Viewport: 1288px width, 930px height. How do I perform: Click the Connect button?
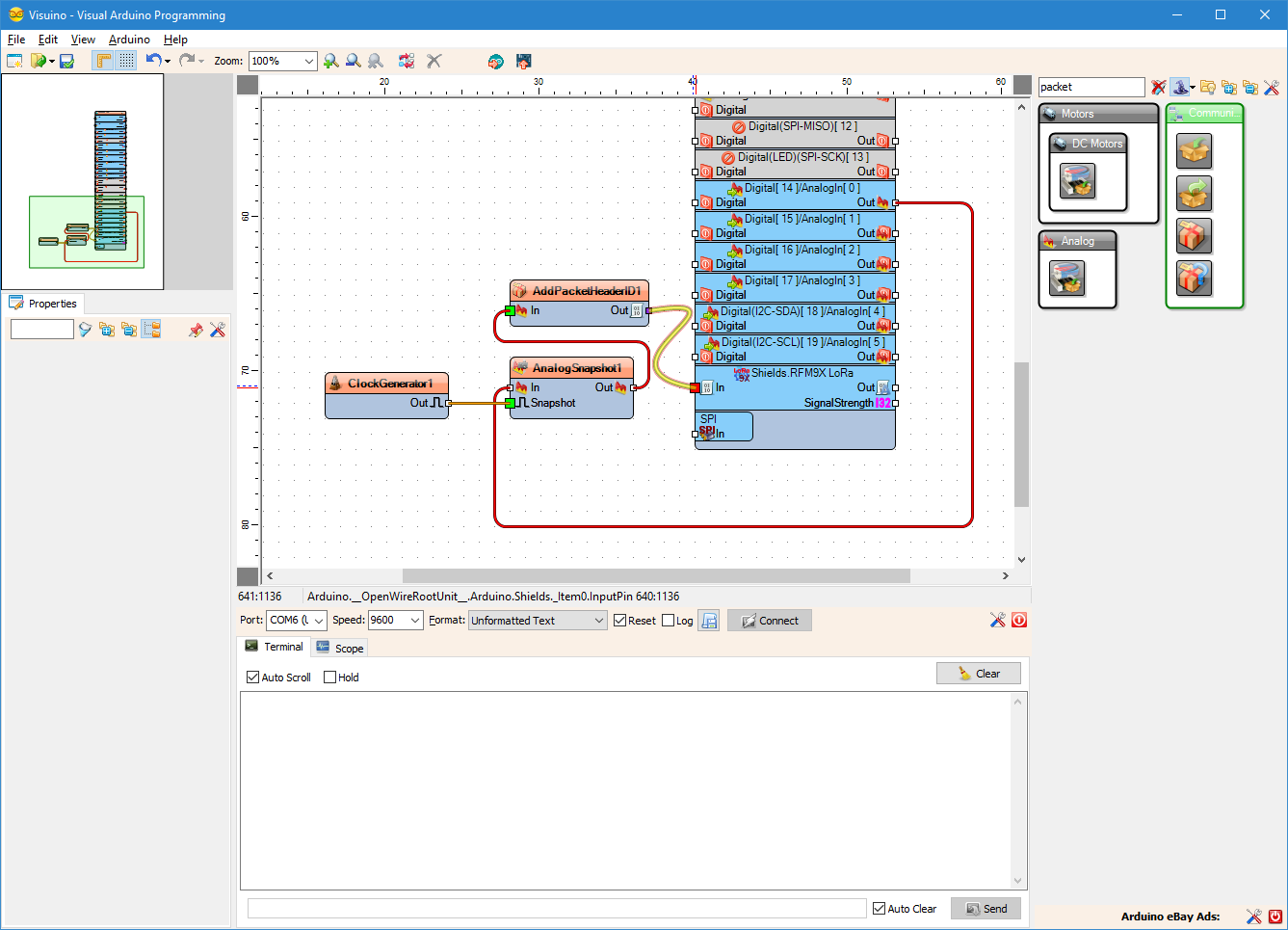[x=770, y=621]
